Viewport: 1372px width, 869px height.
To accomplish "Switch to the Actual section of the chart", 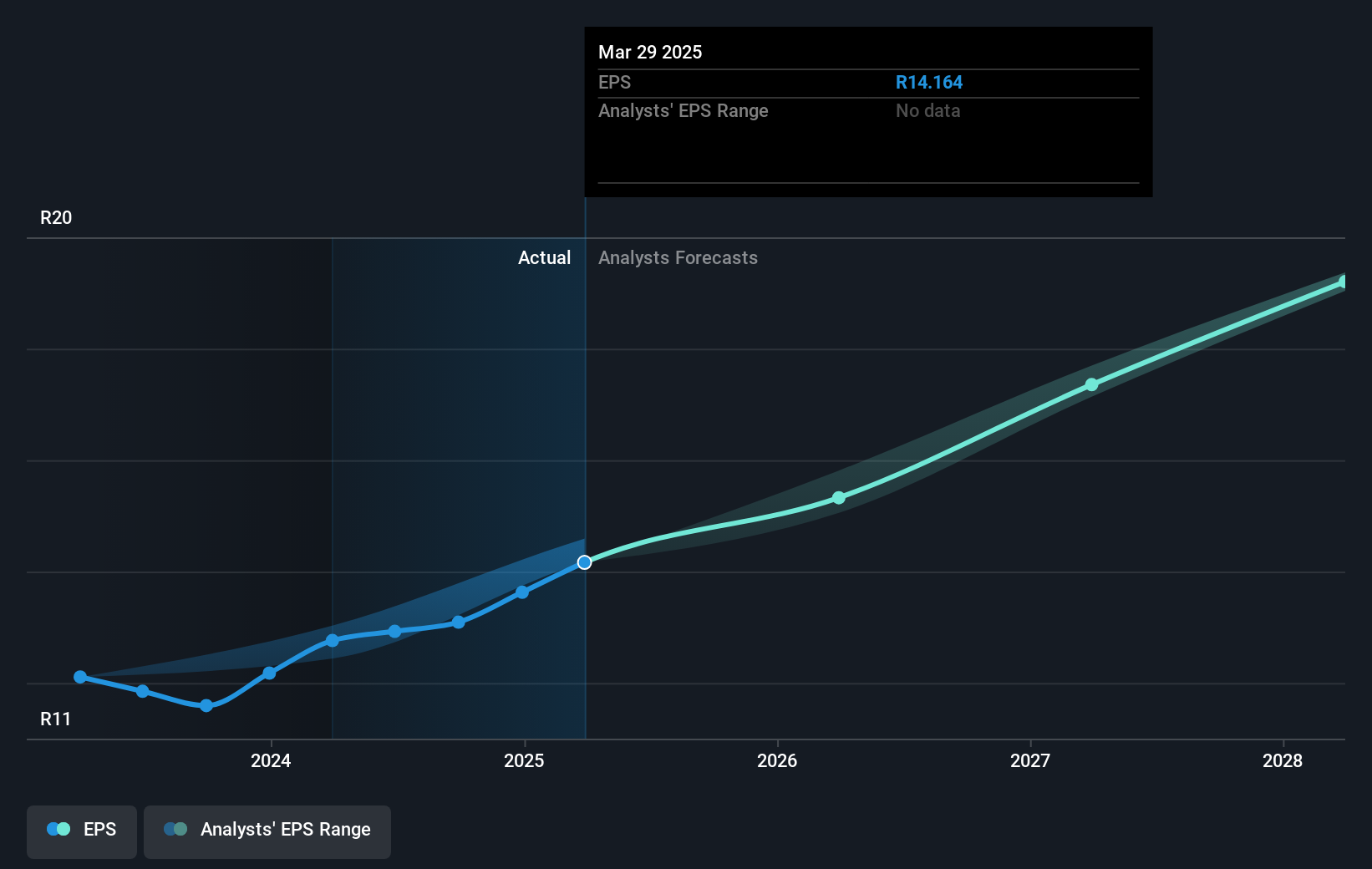I will click(544, 257).
